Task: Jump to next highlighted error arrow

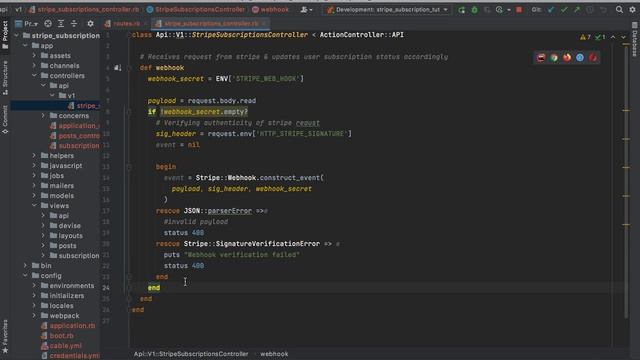Action: pyautogui.click(x=624, y=37)
